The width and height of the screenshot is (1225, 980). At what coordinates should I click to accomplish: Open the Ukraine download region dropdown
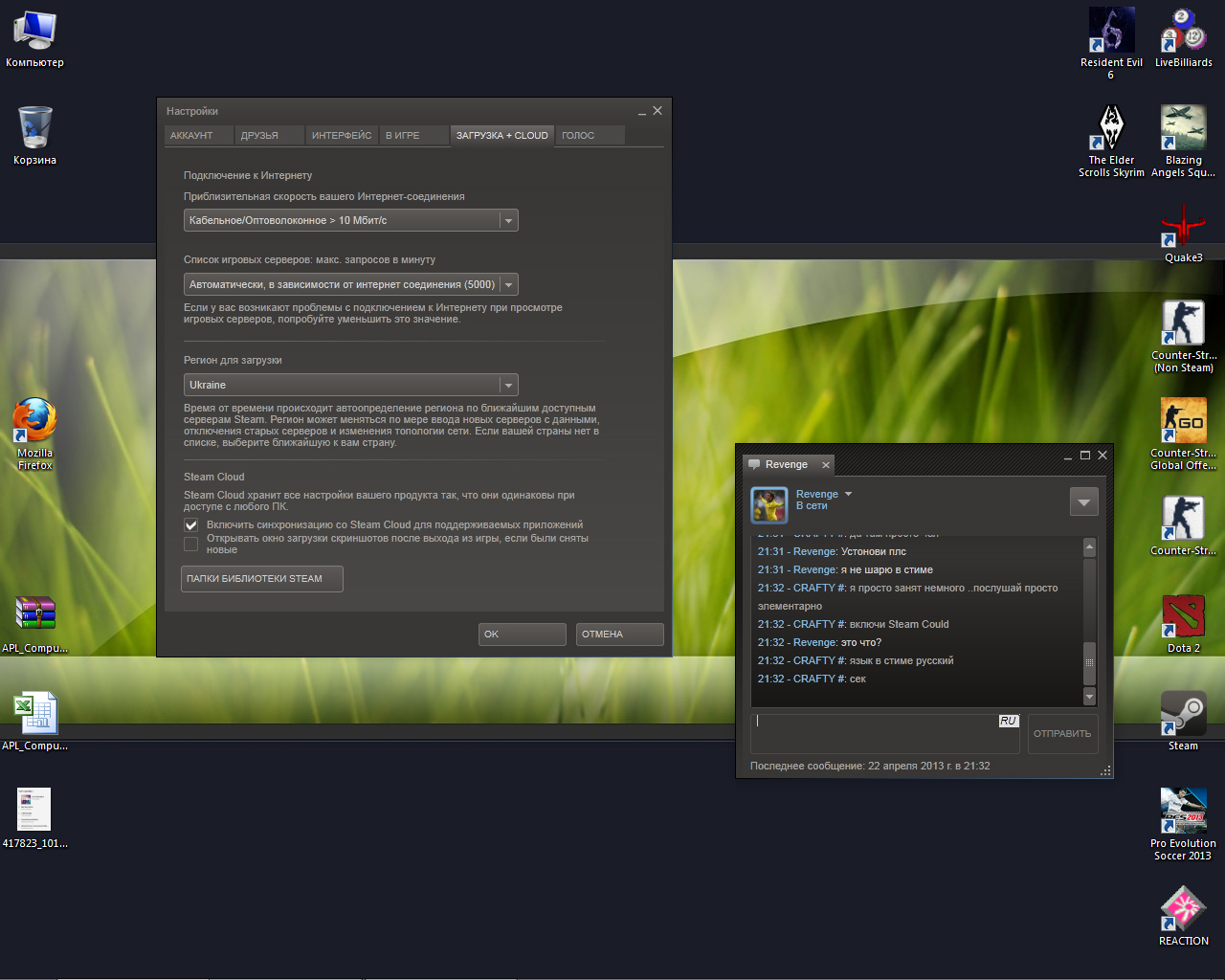[x=350, y=385]
